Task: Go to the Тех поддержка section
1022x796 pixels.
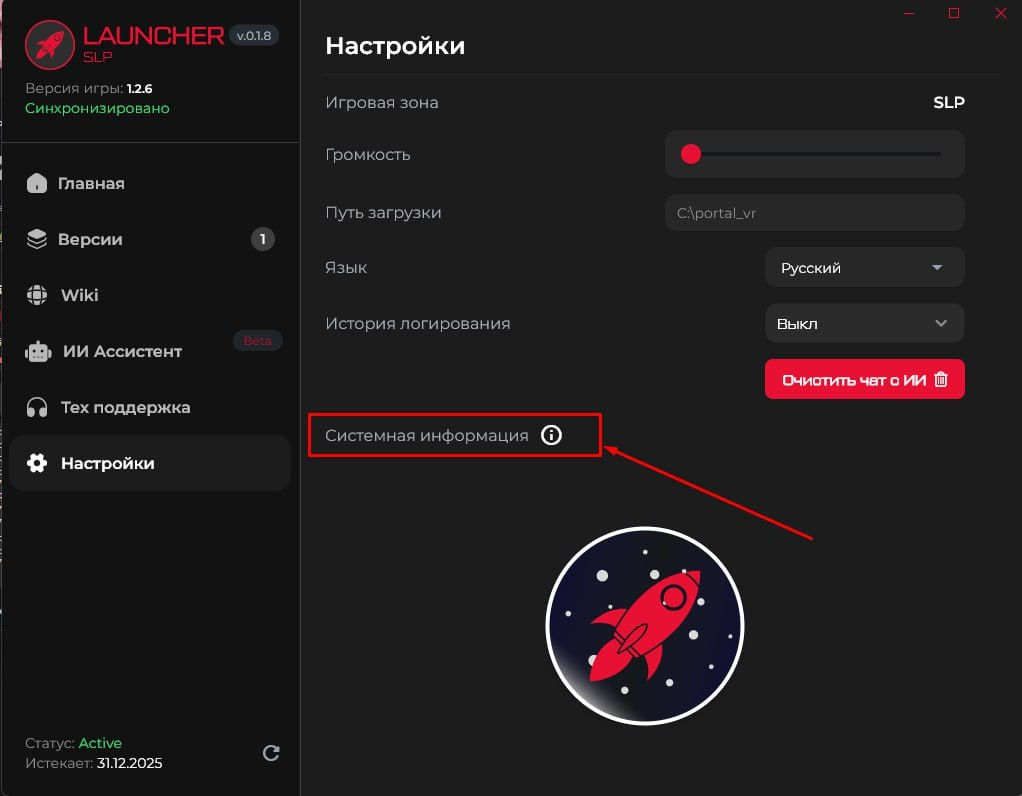Action: click(x=150, y=407)
